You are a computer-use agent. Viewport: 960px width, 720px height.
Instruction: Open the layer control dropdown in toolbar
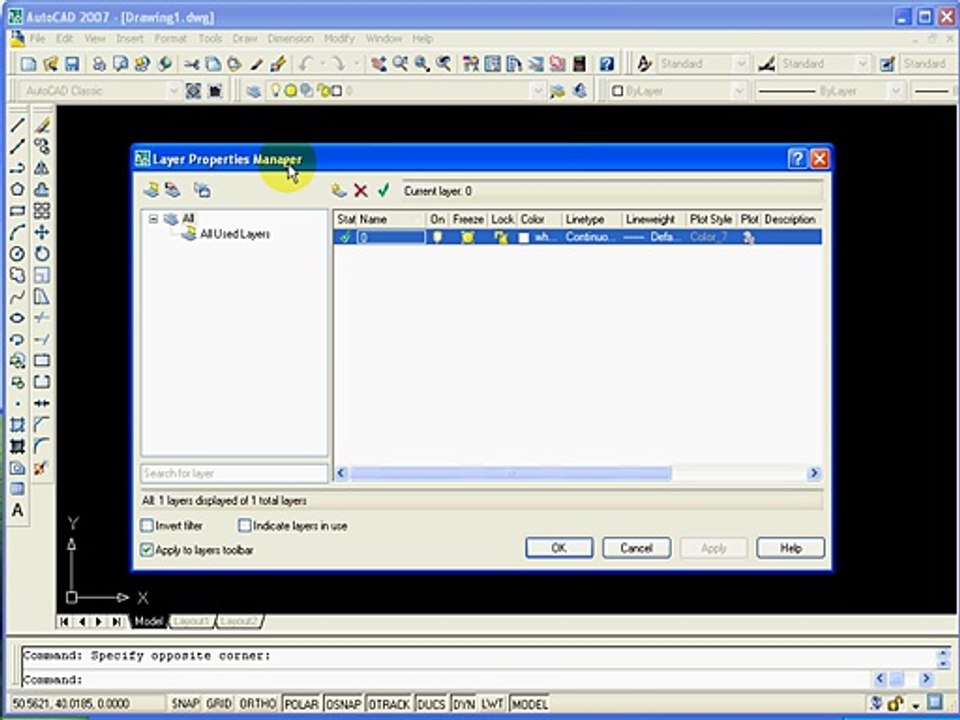538,91
